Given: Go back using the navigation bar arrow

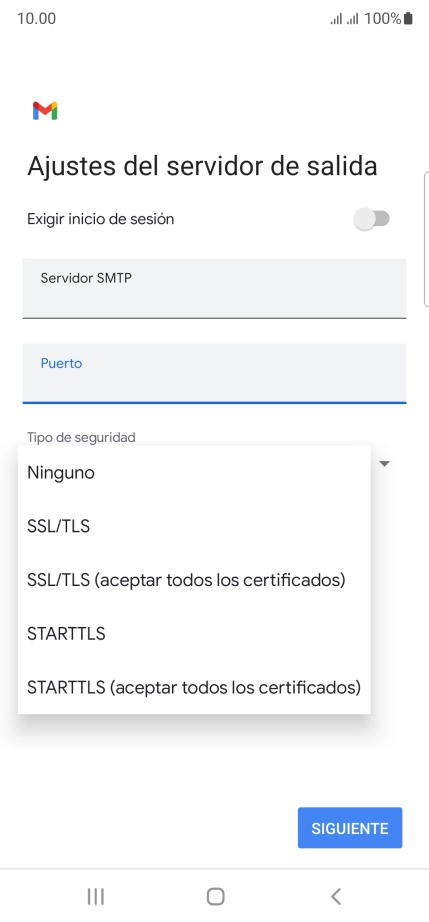Looking at the screenshot, I should point(336,896).
